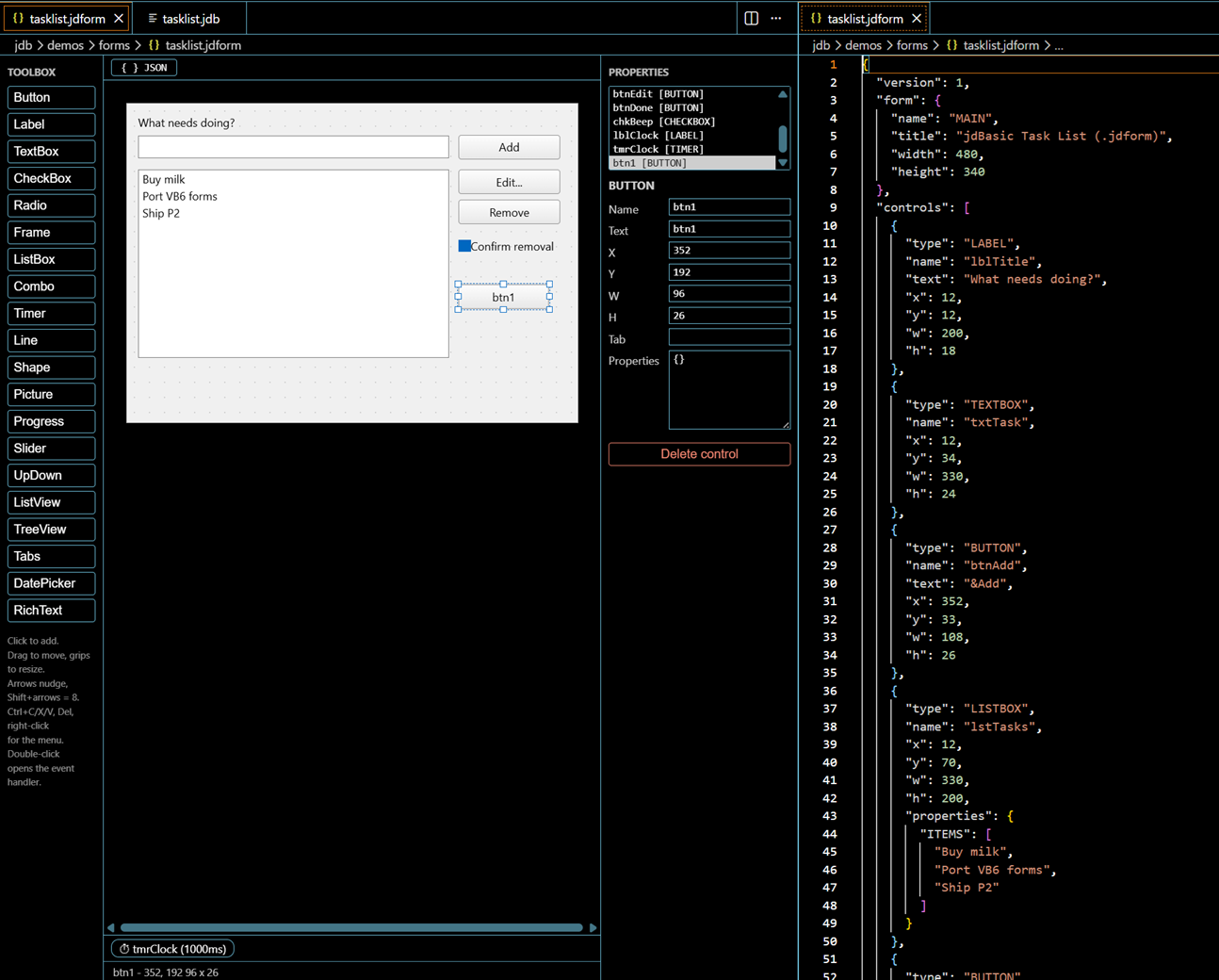Click the Properties JSON text area
The width and height of the screenshot is (1219, 980).
[x=729, y=390]
